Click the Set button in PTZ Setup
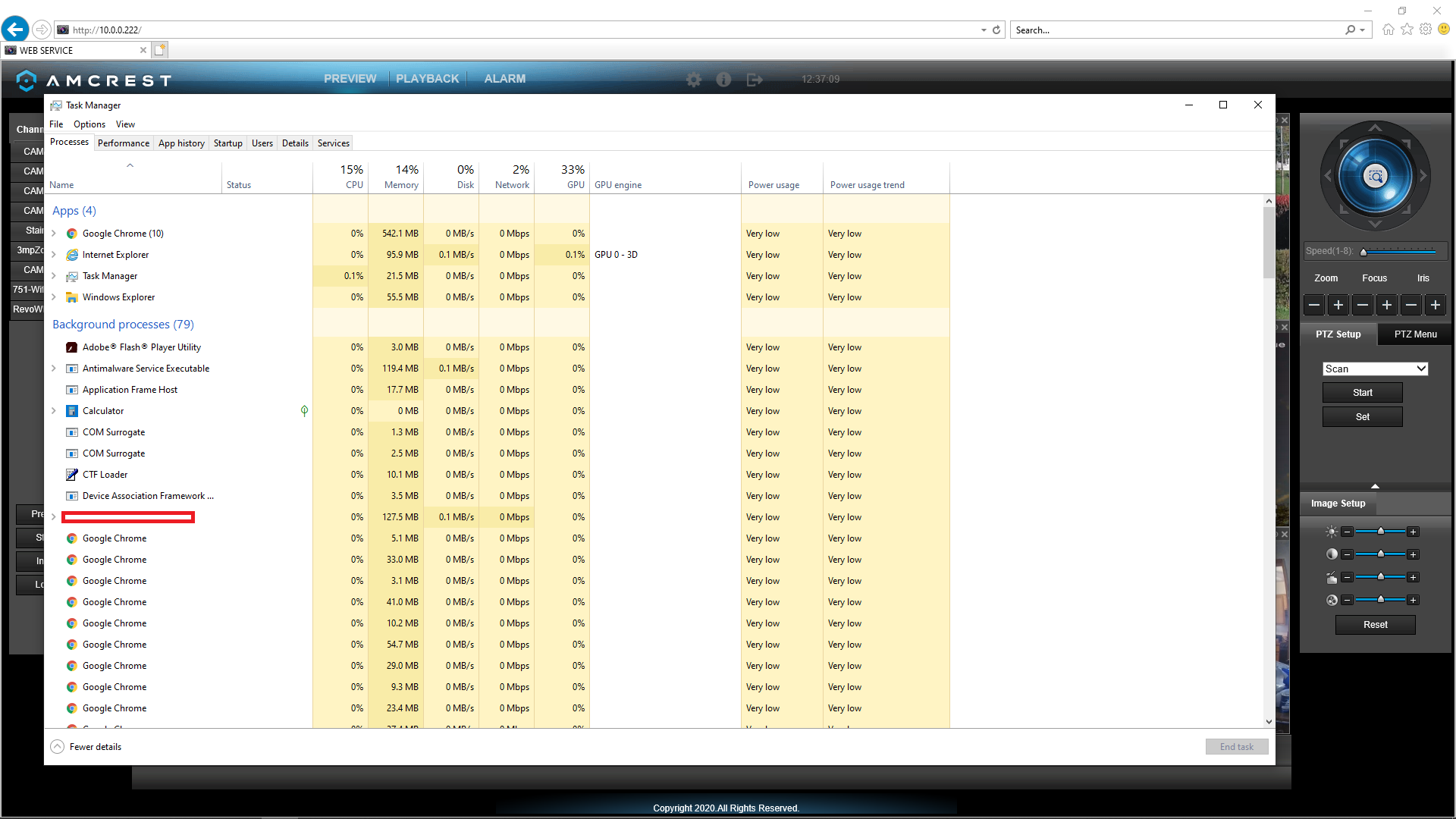 (x=1363, y=417)
